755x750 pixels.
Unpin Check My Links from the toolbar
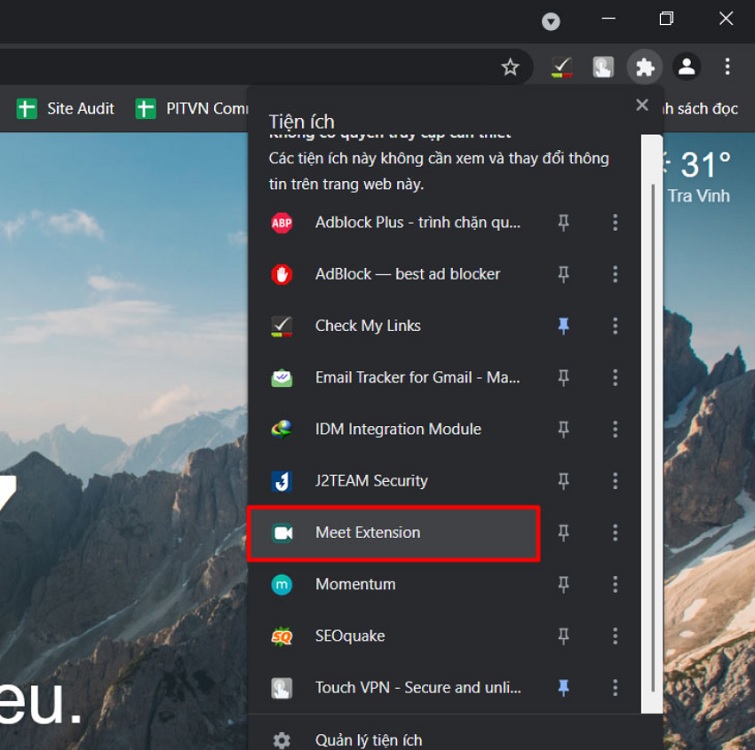(563, 326)
